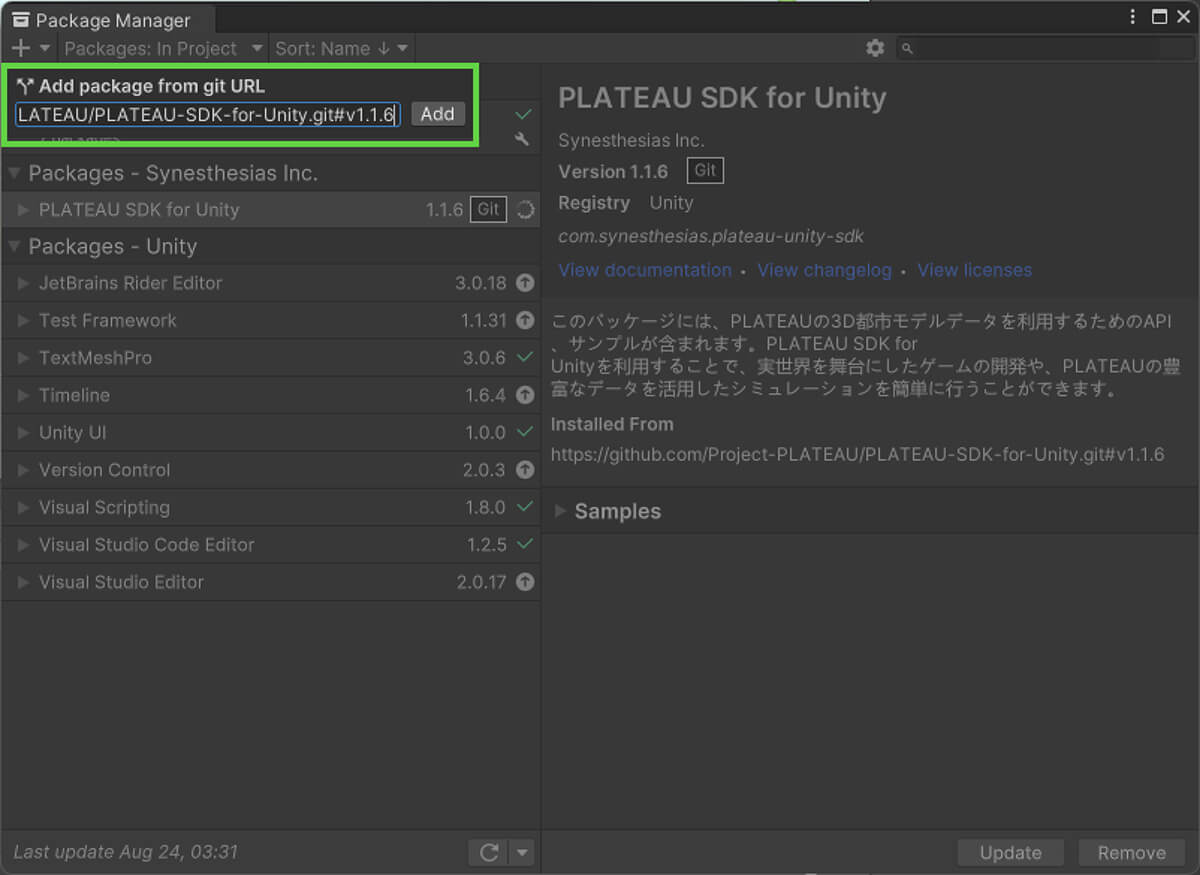Open the Package Manager settings gear
This screenshot has width=1200, height=875.
875,48
